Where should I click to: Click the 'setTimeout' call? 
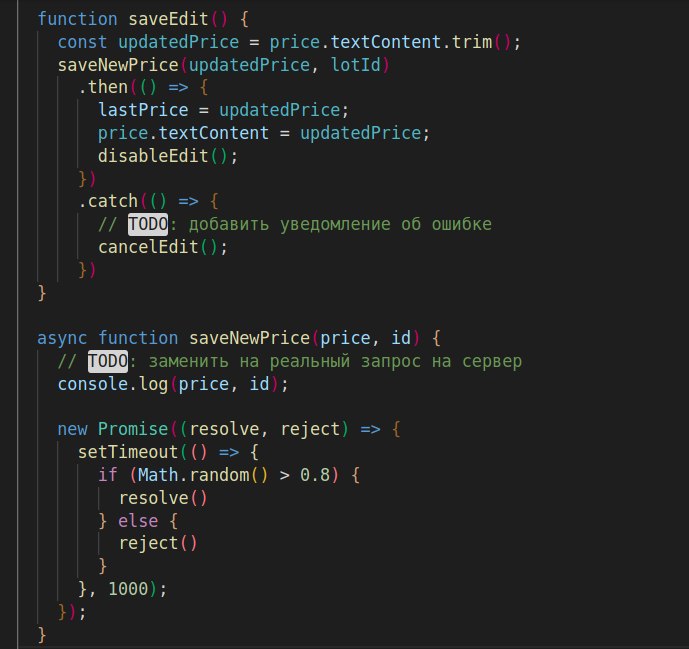click(x=128, y=452)
